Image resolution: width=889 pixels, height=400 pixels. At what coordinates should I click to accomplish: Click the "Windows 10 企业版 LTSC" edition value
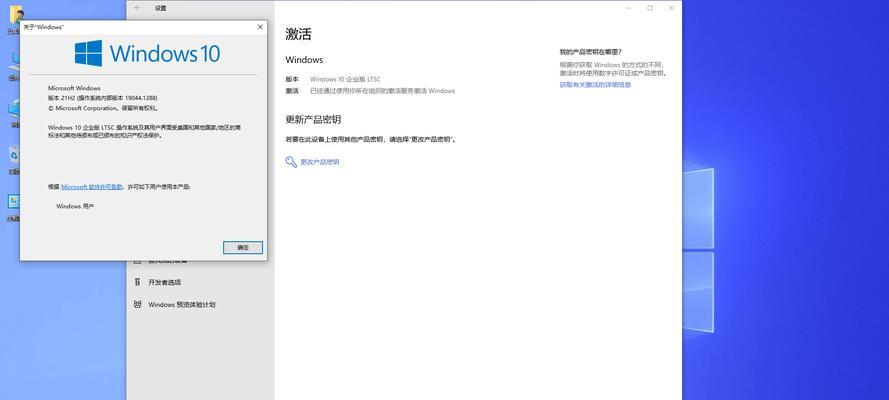click(345, 79)
